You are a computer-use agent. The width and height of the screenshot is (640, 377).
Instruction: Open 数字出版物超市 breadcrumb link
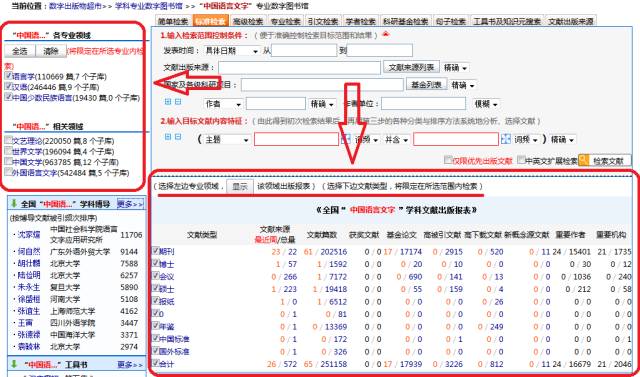pos(75,6)
